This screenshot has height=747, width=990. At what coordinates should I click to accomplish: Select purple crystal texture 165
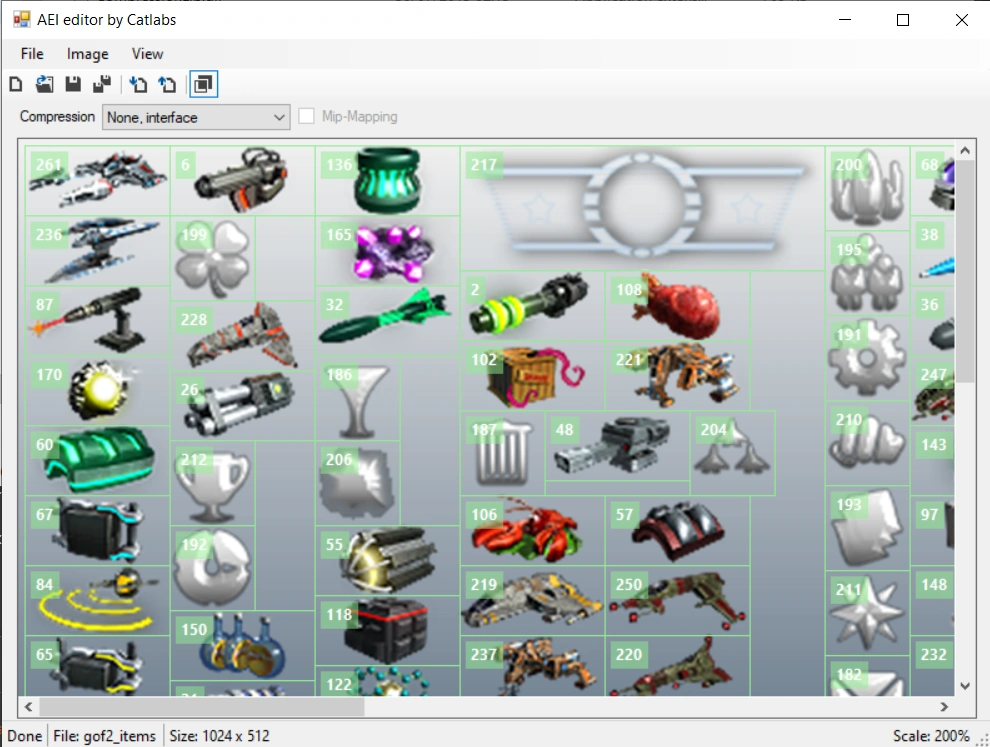click(388, 251)
